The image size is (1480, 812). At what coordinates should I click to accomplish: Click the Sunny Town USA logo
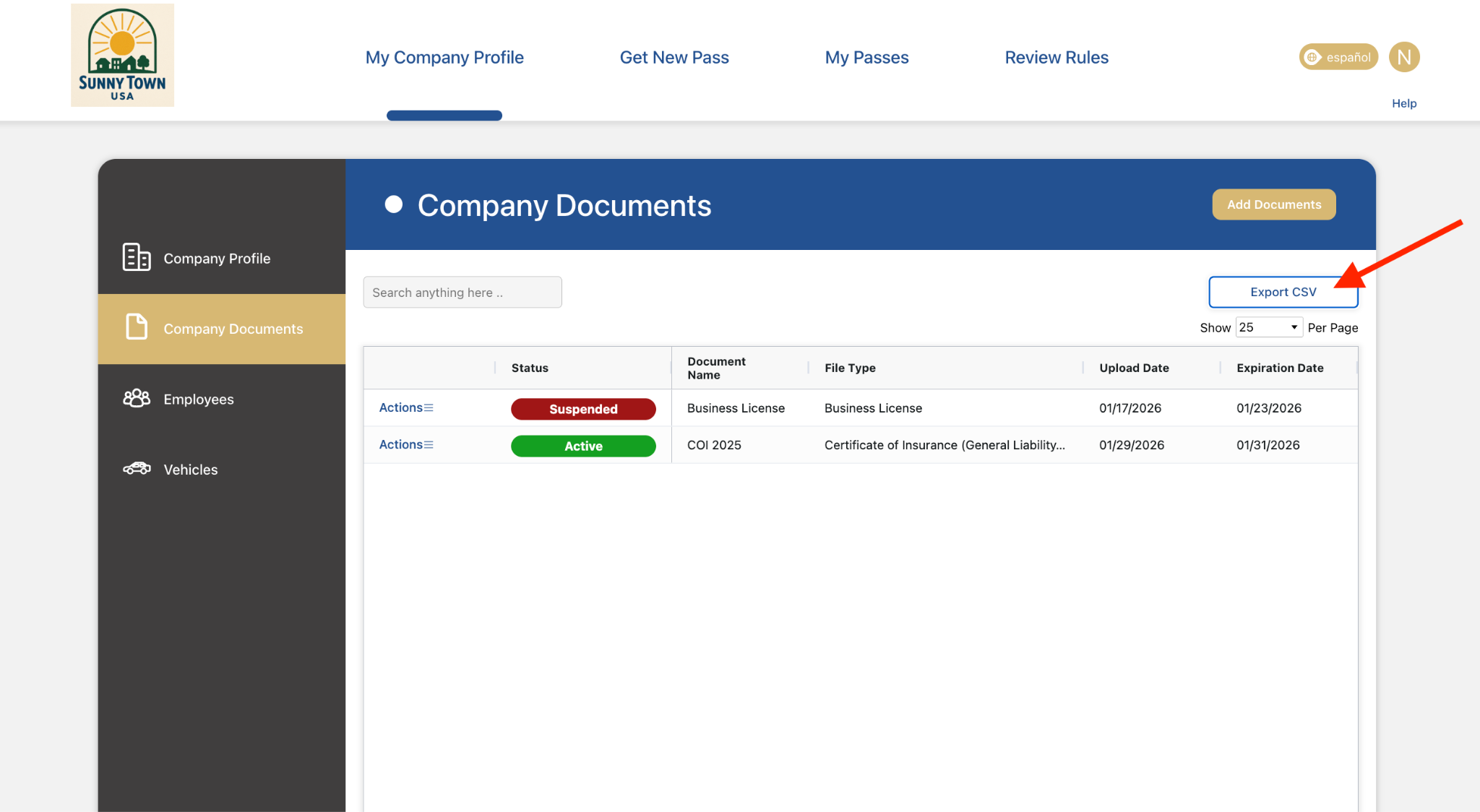coord(122,56)
